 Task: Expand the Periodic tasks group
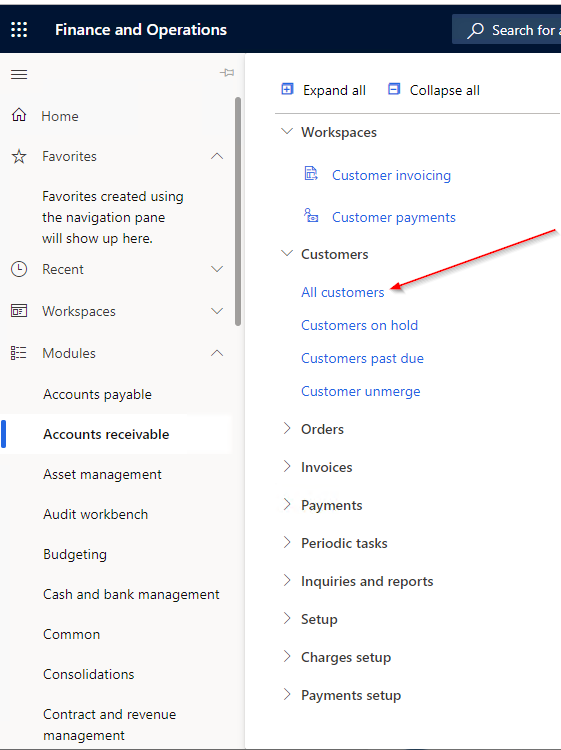point(287,542)
